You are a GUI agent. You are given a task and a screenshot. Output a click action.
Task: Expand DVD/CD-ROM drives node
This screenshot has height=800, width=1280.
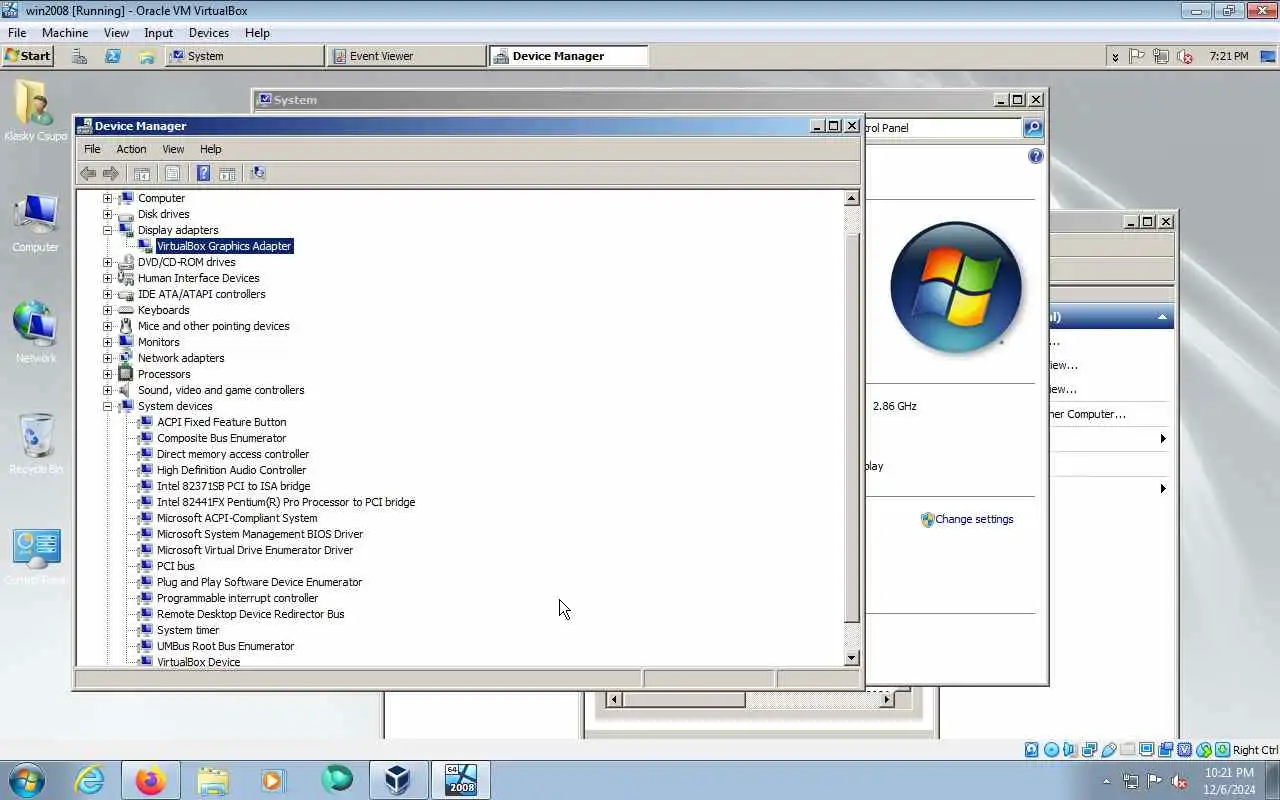(108, 262)
